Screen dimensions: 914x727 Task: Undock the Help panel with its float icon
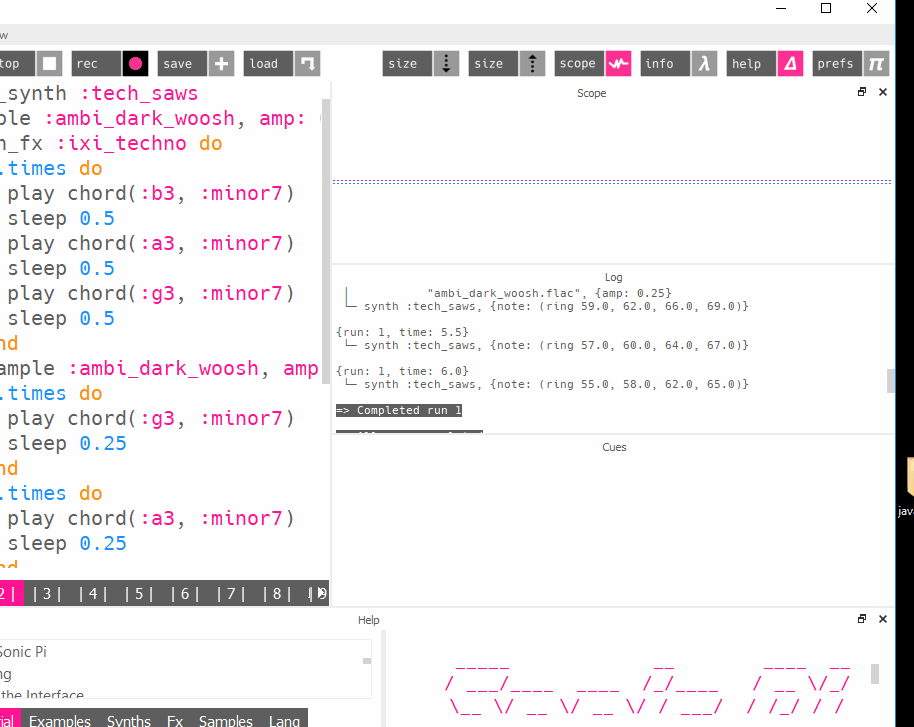tap(861, 619)
